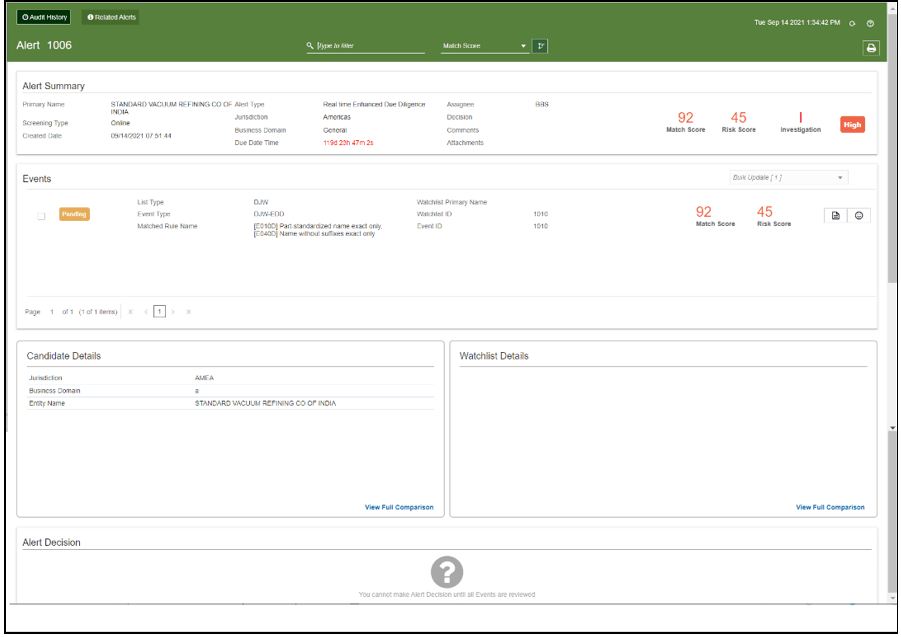The image size is (901, 637).
Task: Go to the last events page
Action: click(188, 312)
